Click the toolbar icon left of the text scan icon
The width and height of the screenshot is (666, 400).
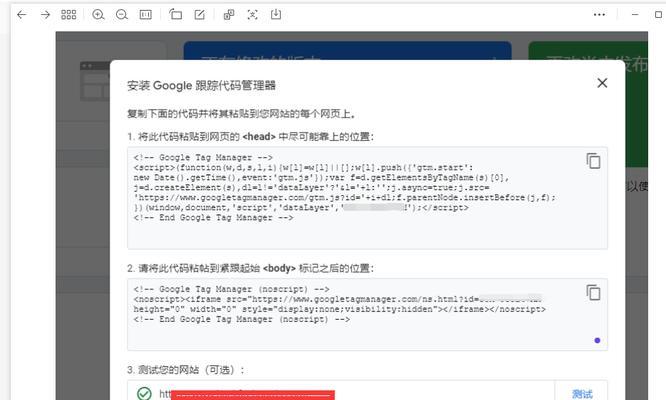pyautogui.click(x=229, y=15)
